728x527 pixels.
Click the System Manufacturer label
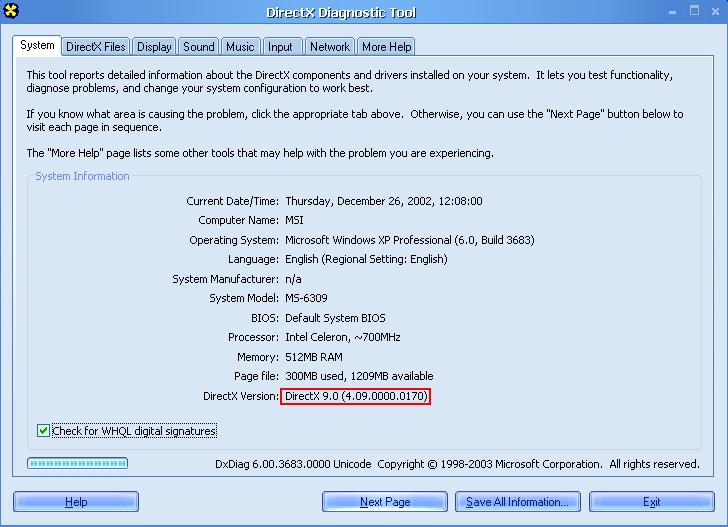(x=226, y=279)
